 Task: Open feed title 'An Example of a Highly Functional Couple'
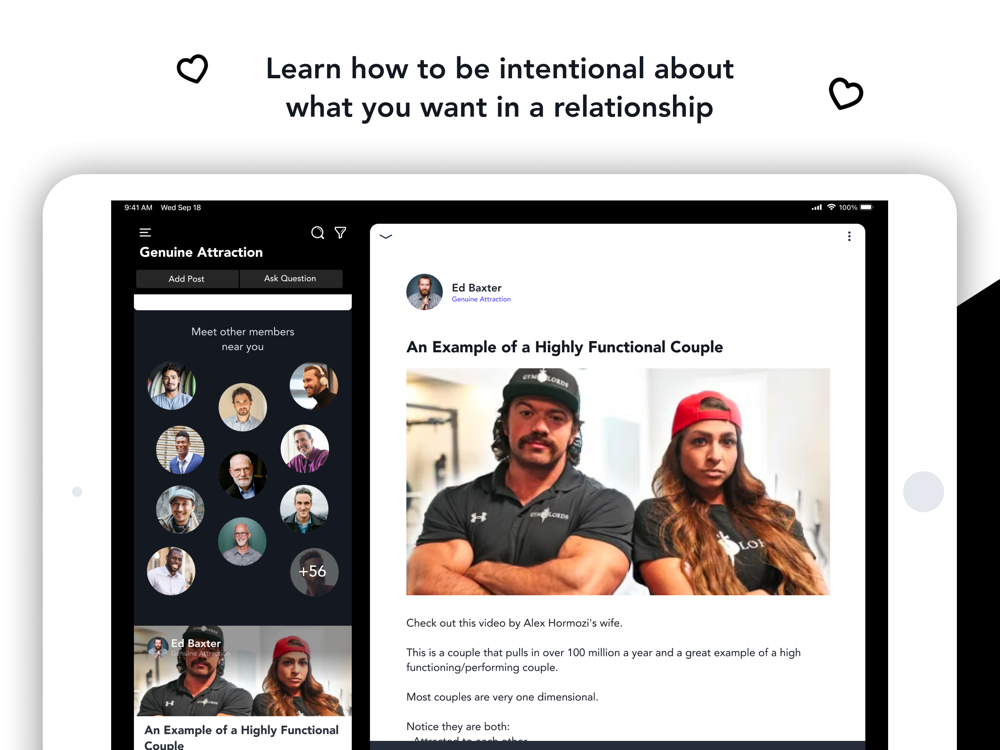click(x=241, y=737)
